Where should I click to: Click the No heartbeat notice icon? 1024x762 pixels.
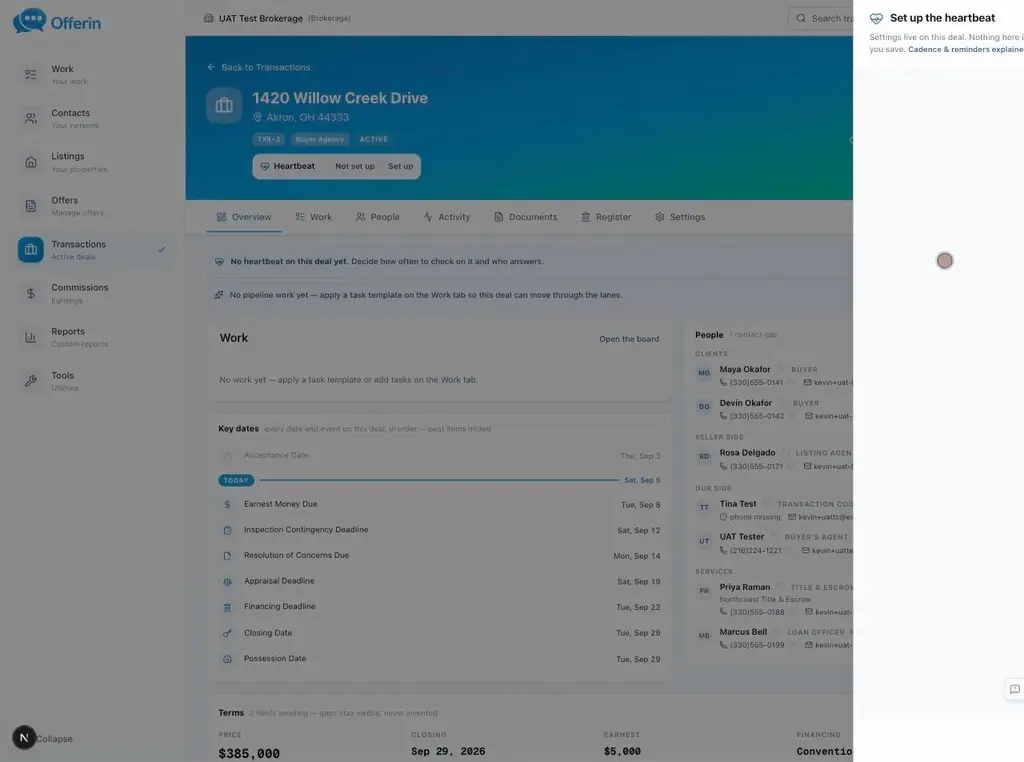(219, 261)
